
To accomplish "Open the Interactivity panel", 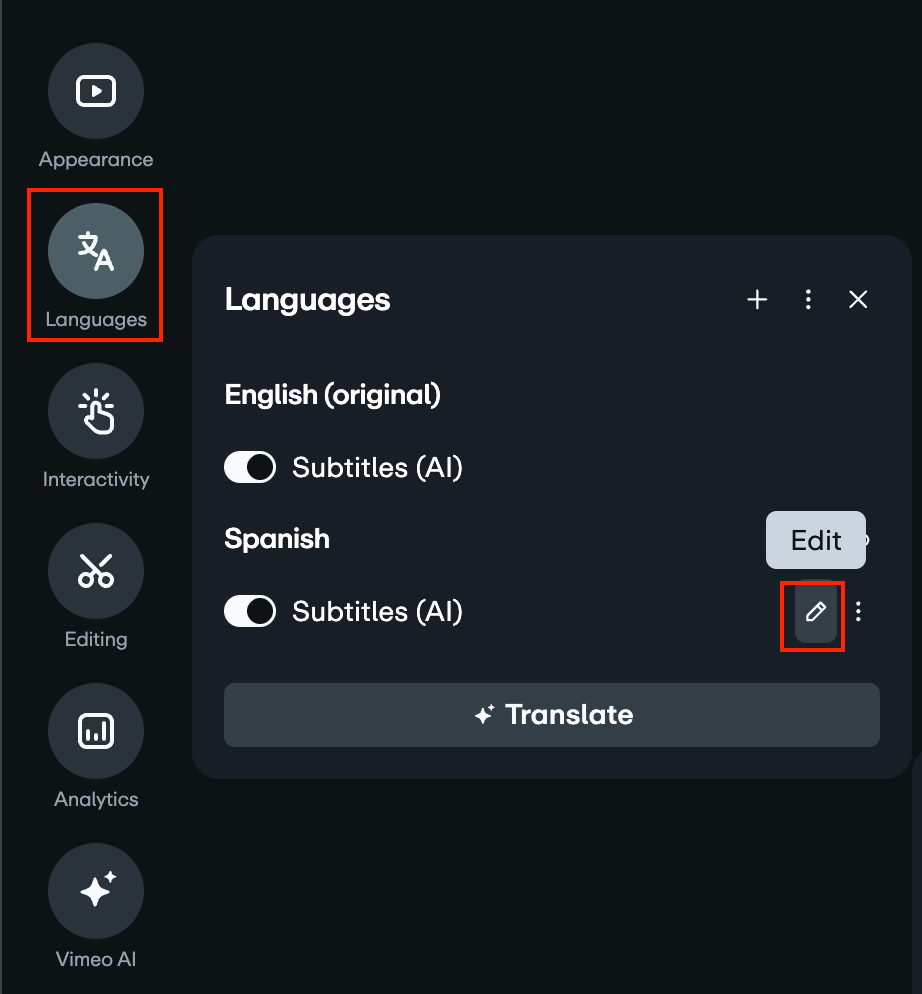I will (96, 411).
